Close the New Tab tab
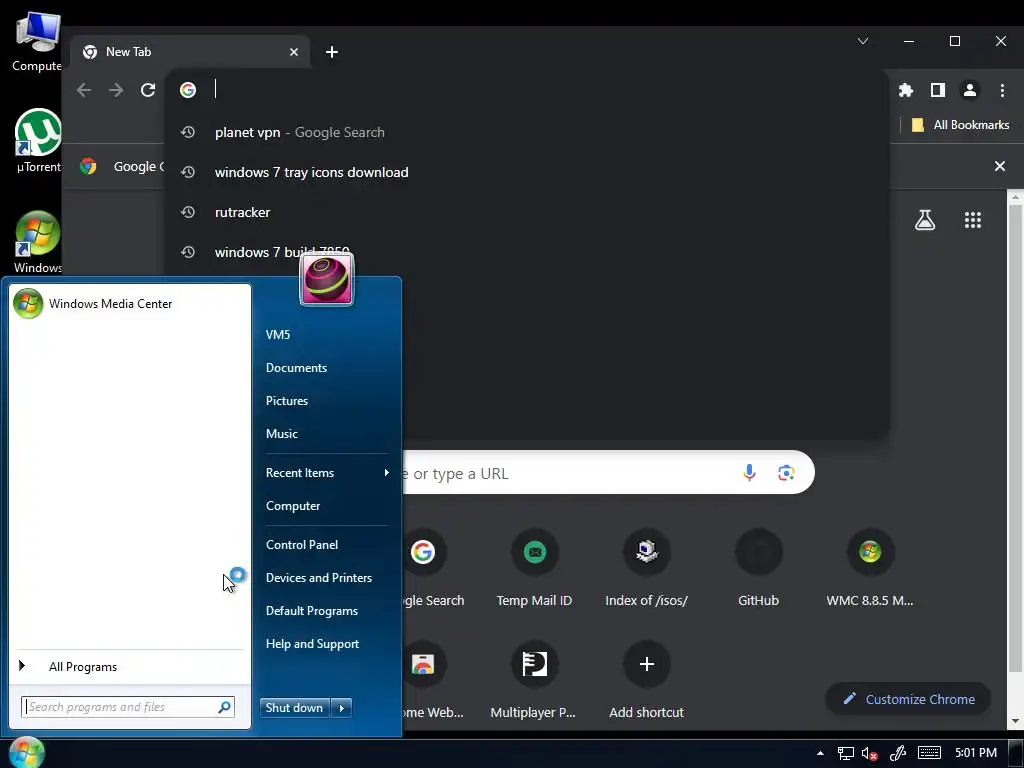The image size is (1024, 768). point(294,52)
